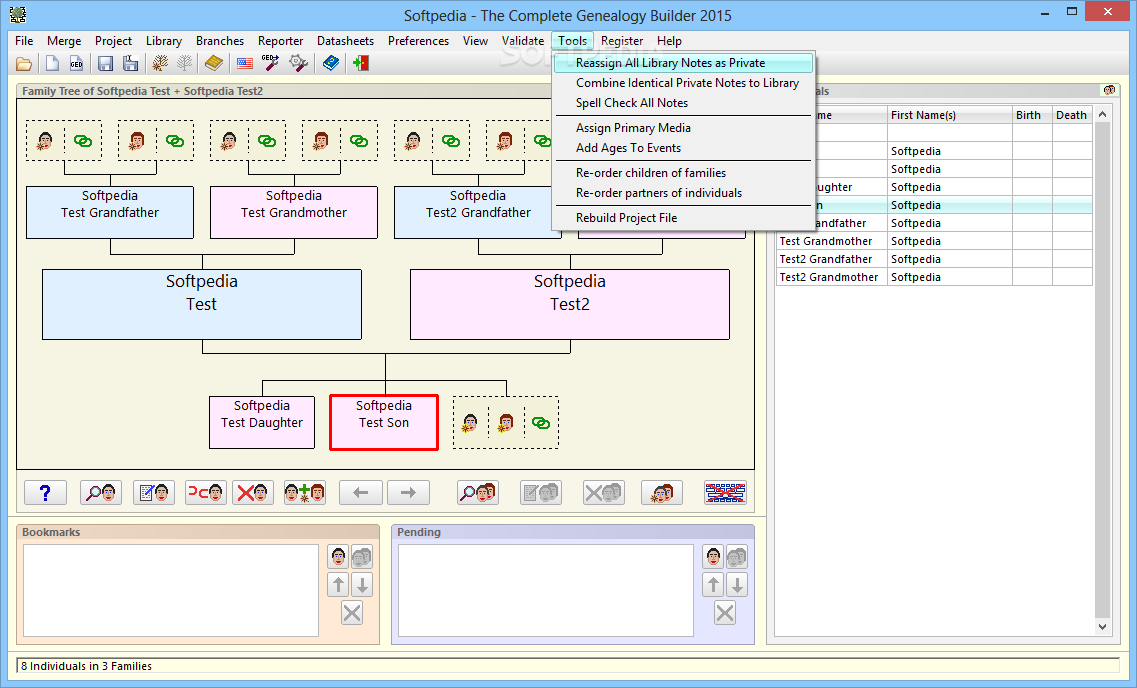Choose Spell Check All Notes
Screen dimensions: 1137x688
coord(683,103)
